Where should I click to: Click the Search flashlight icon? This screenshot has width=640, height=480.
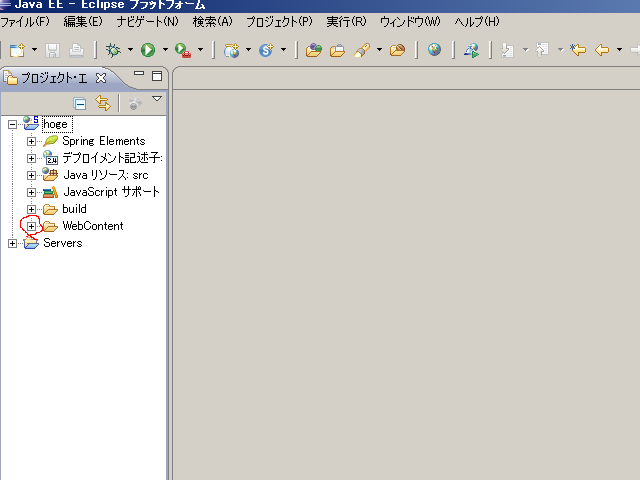click(x=362, y=50)
